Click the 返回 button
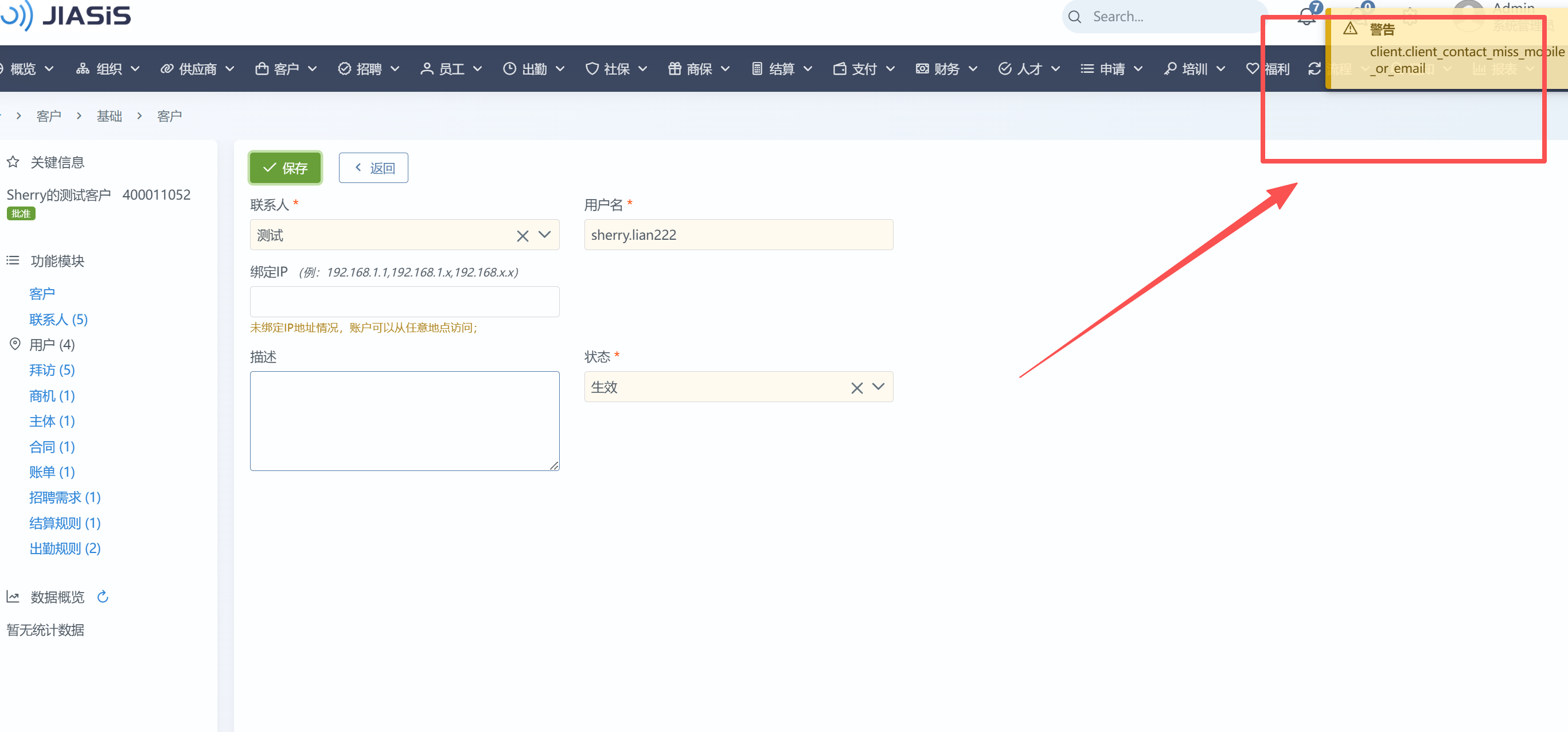This screenshot has height=732, width=1568. (373, 168)
